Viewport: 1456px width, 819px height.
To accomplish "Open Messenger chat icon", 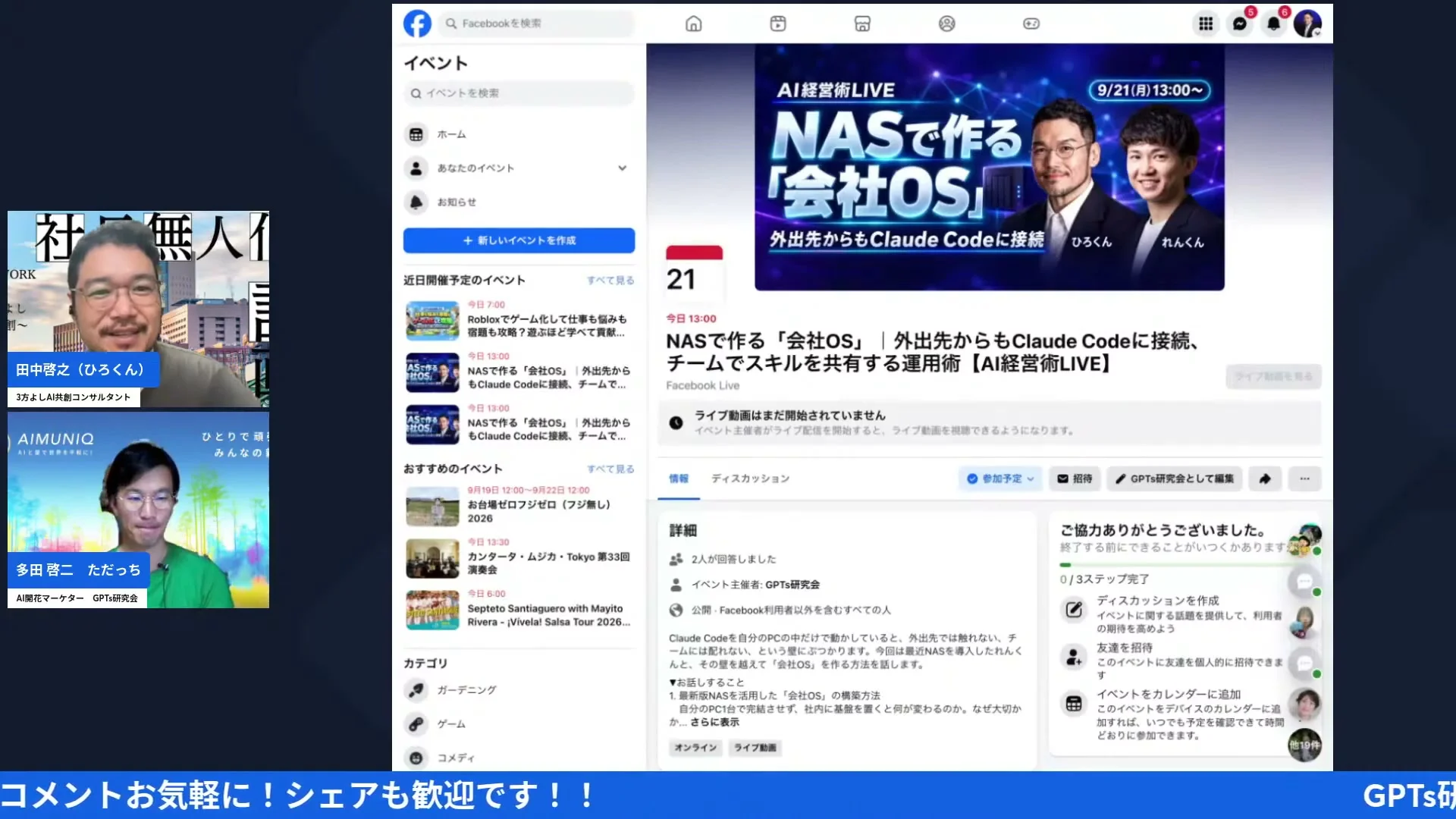I will tap(1240, 24).
